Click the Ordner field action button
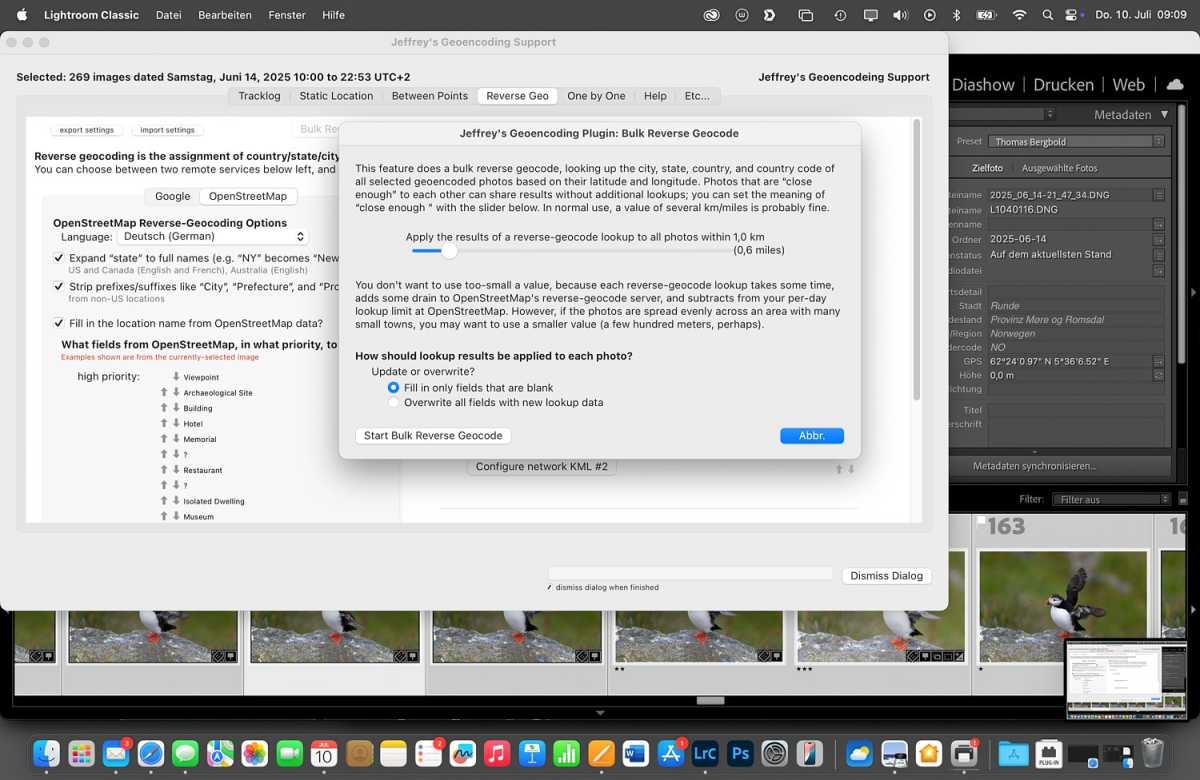1200x780 pixels. (x=1158, y=240)
